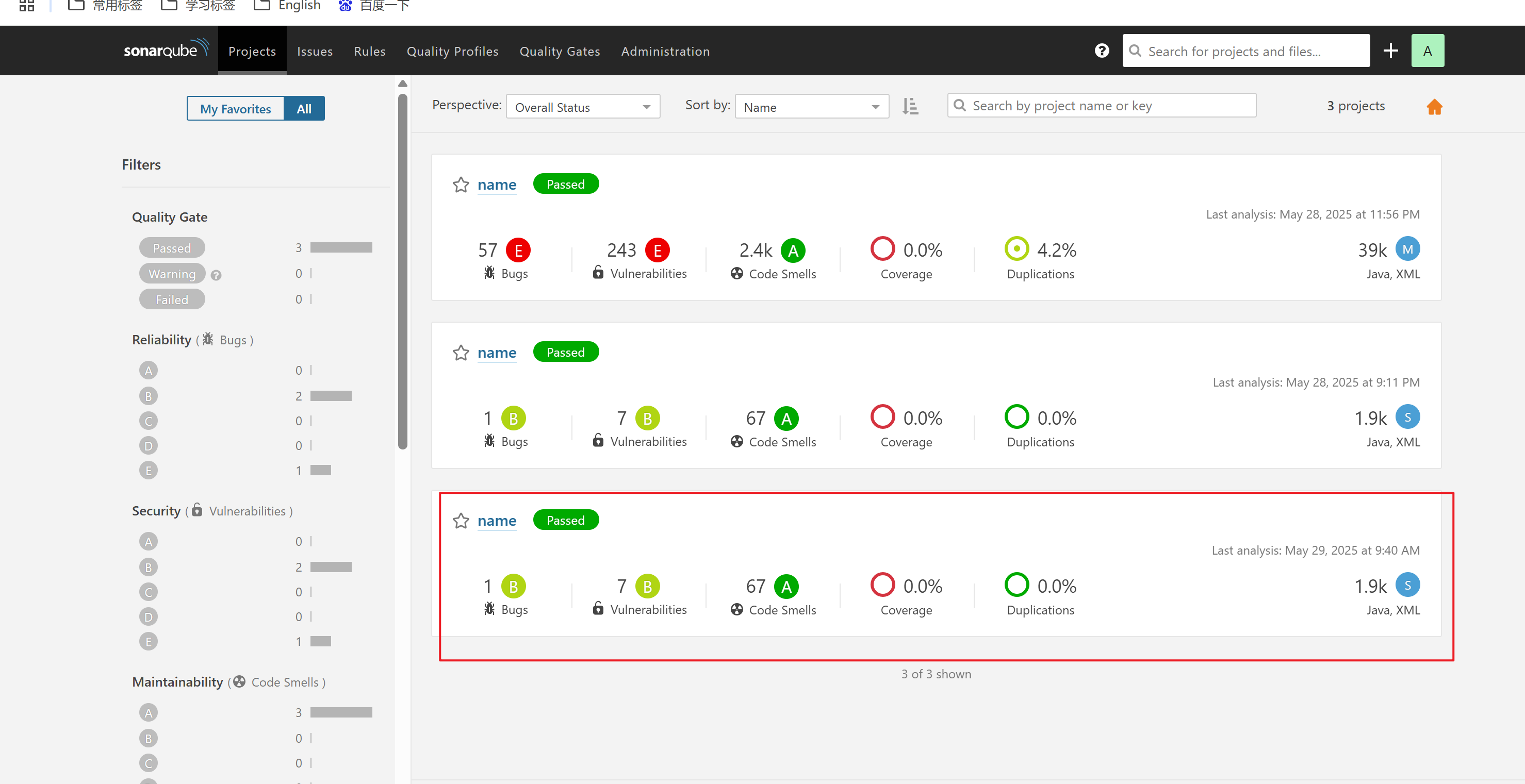Open the Sort by dropdown showing Name
This screenshot has width=1525, height=784.
(x=811, y=107)
